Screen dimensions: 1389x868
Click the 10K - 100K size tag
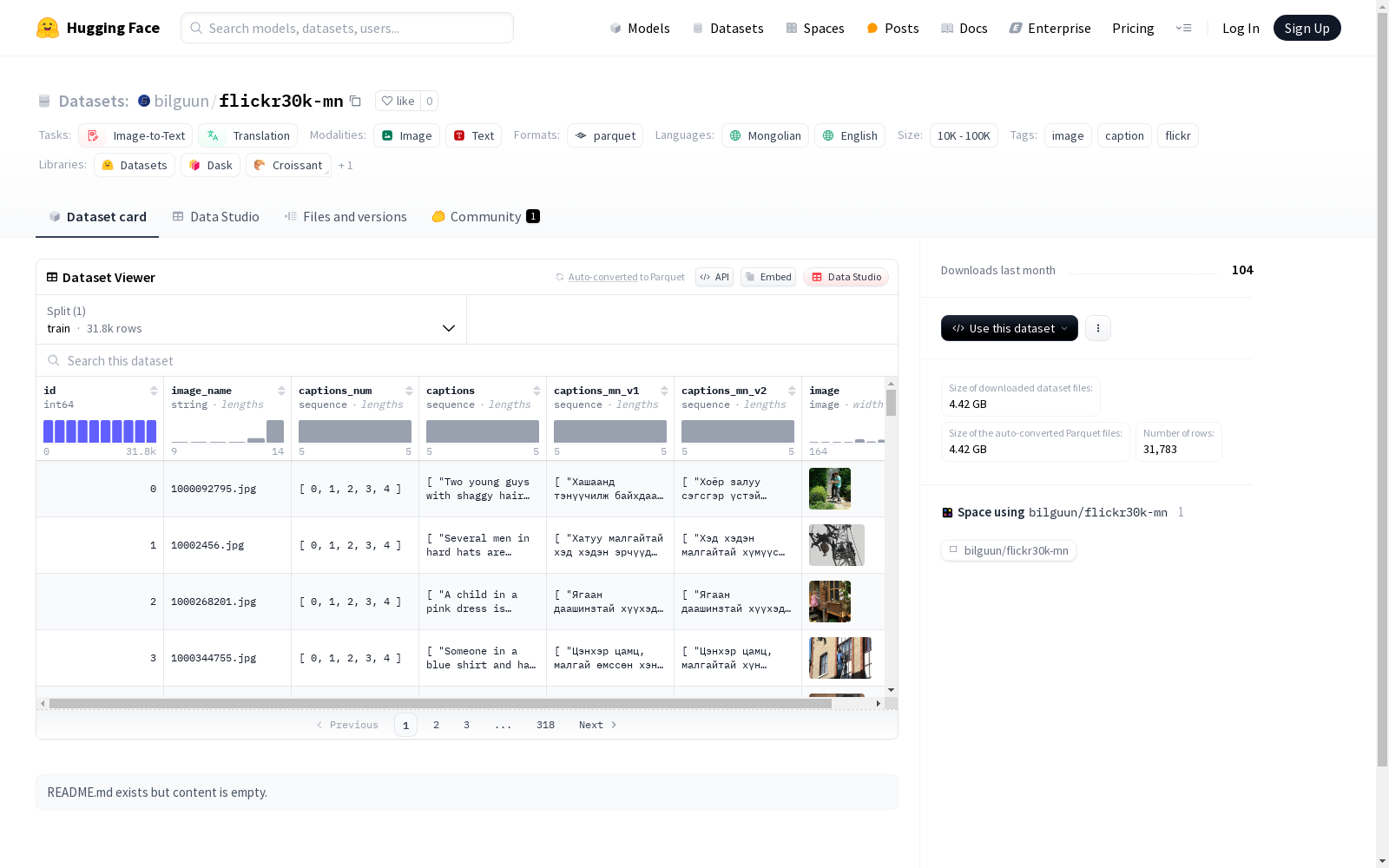[964, 135]
